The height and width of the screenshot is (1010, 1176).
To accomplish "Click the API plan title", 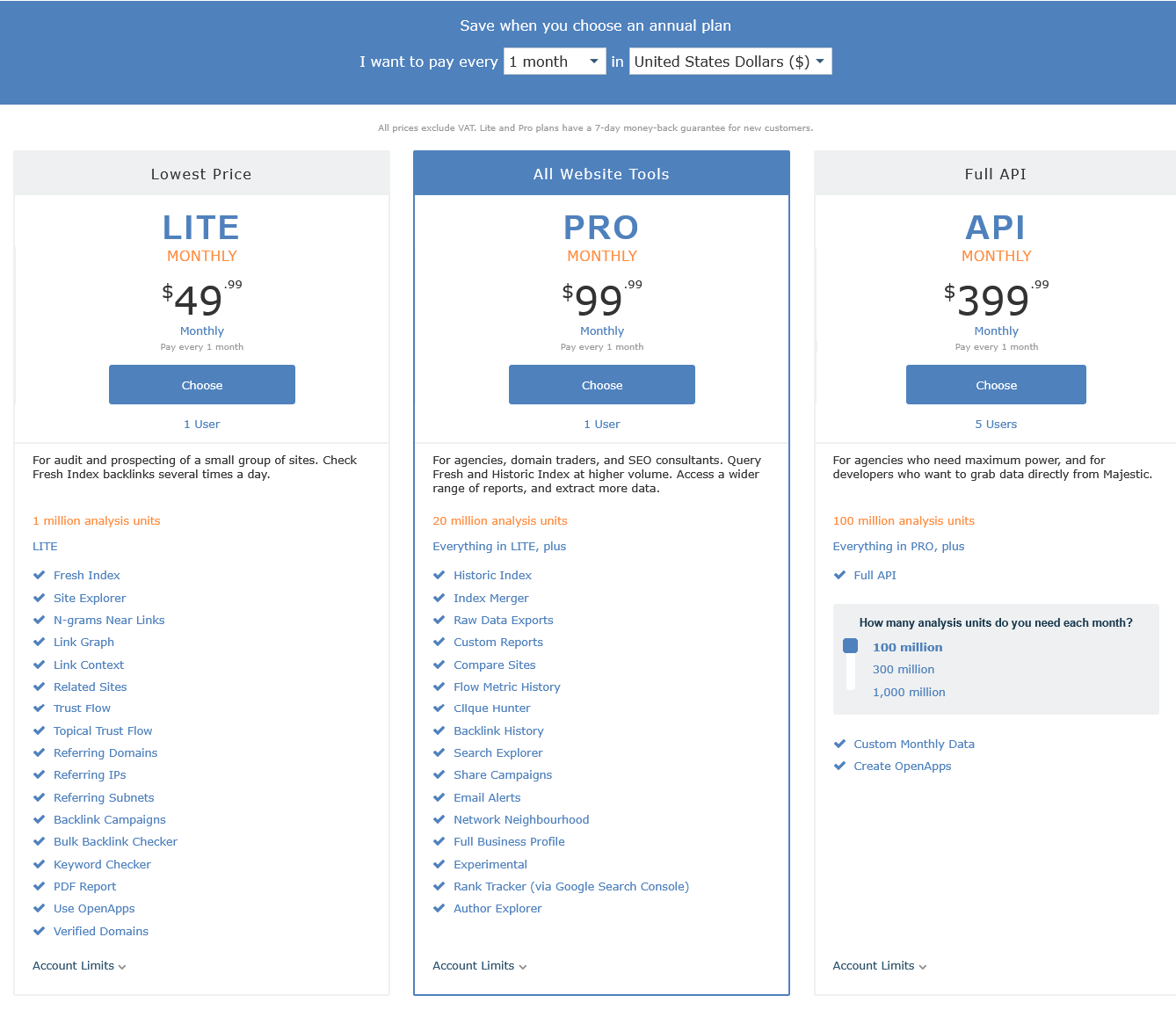I will coord(996,228).
